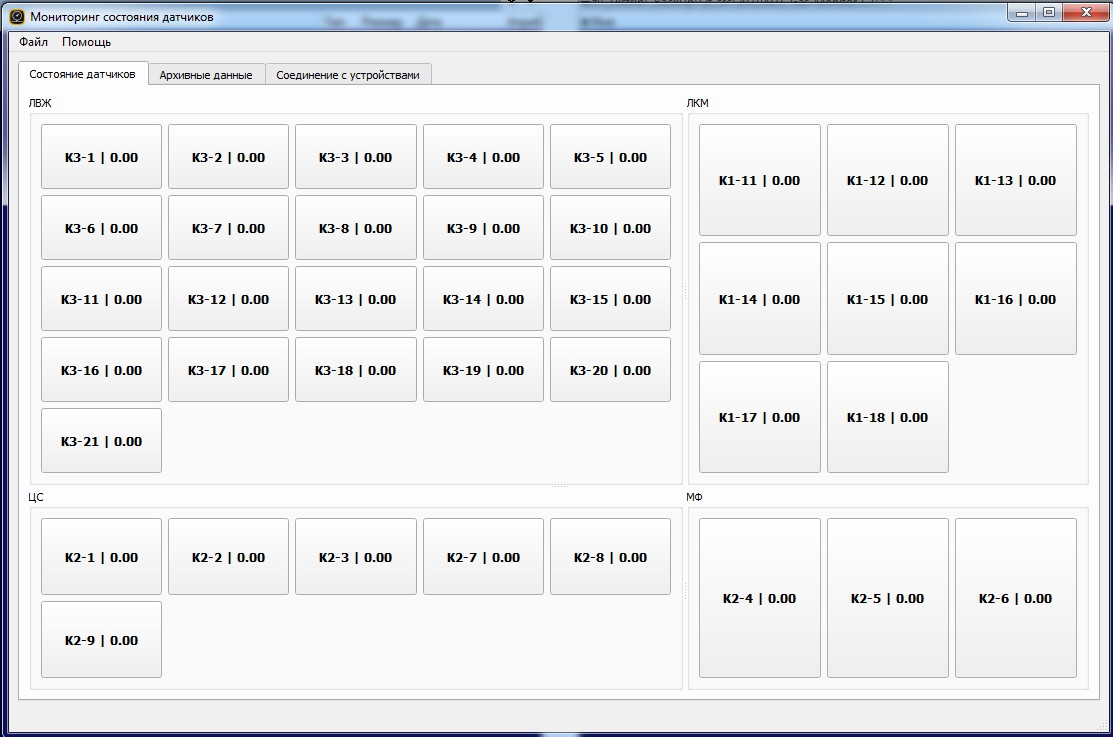Screen dimensions: 1113x737
Task: Click the ЛВЖ group label
Action: tap(40, 103)
